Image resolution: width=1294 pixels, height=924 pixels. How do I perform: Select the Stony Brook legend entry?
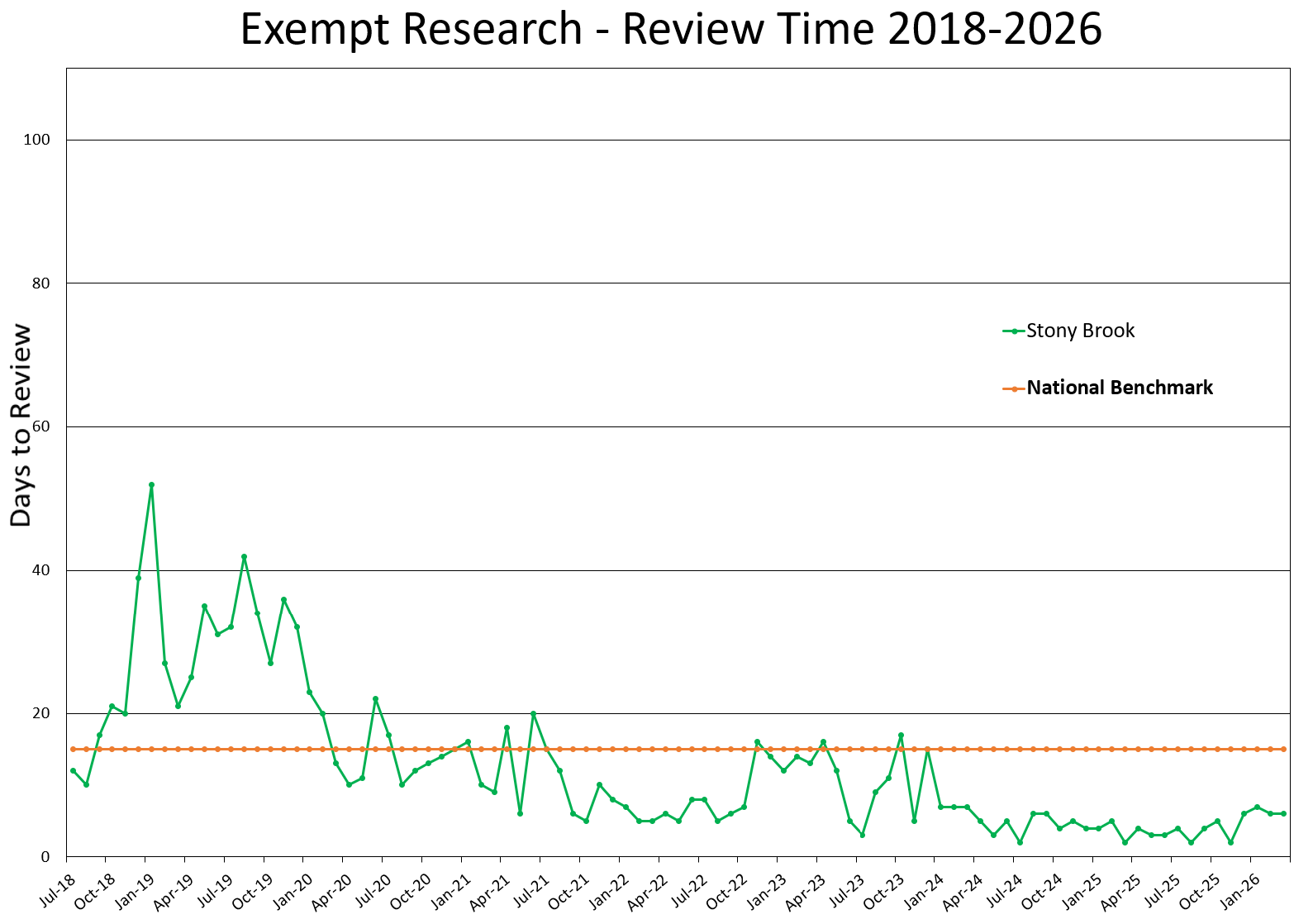click(1080, 330)
